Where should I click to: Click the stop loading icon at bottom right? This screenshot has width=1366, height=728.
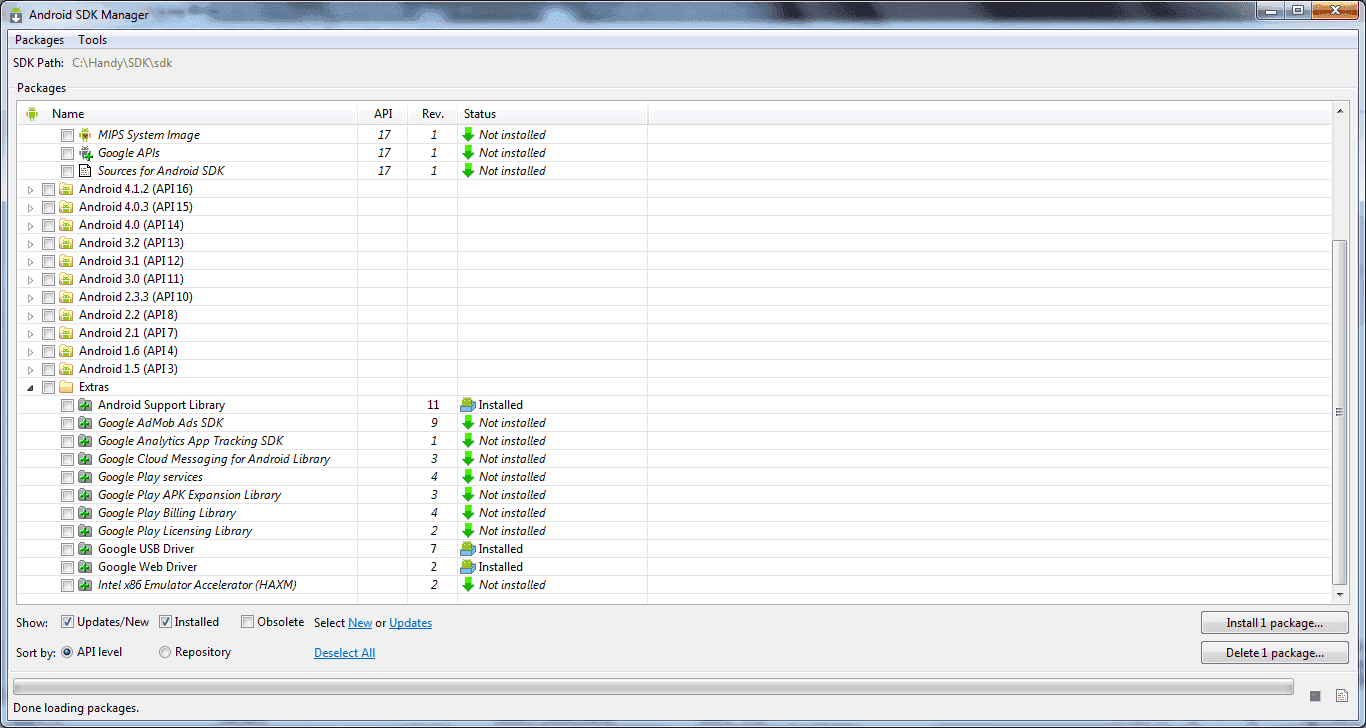click(1316, 696)
